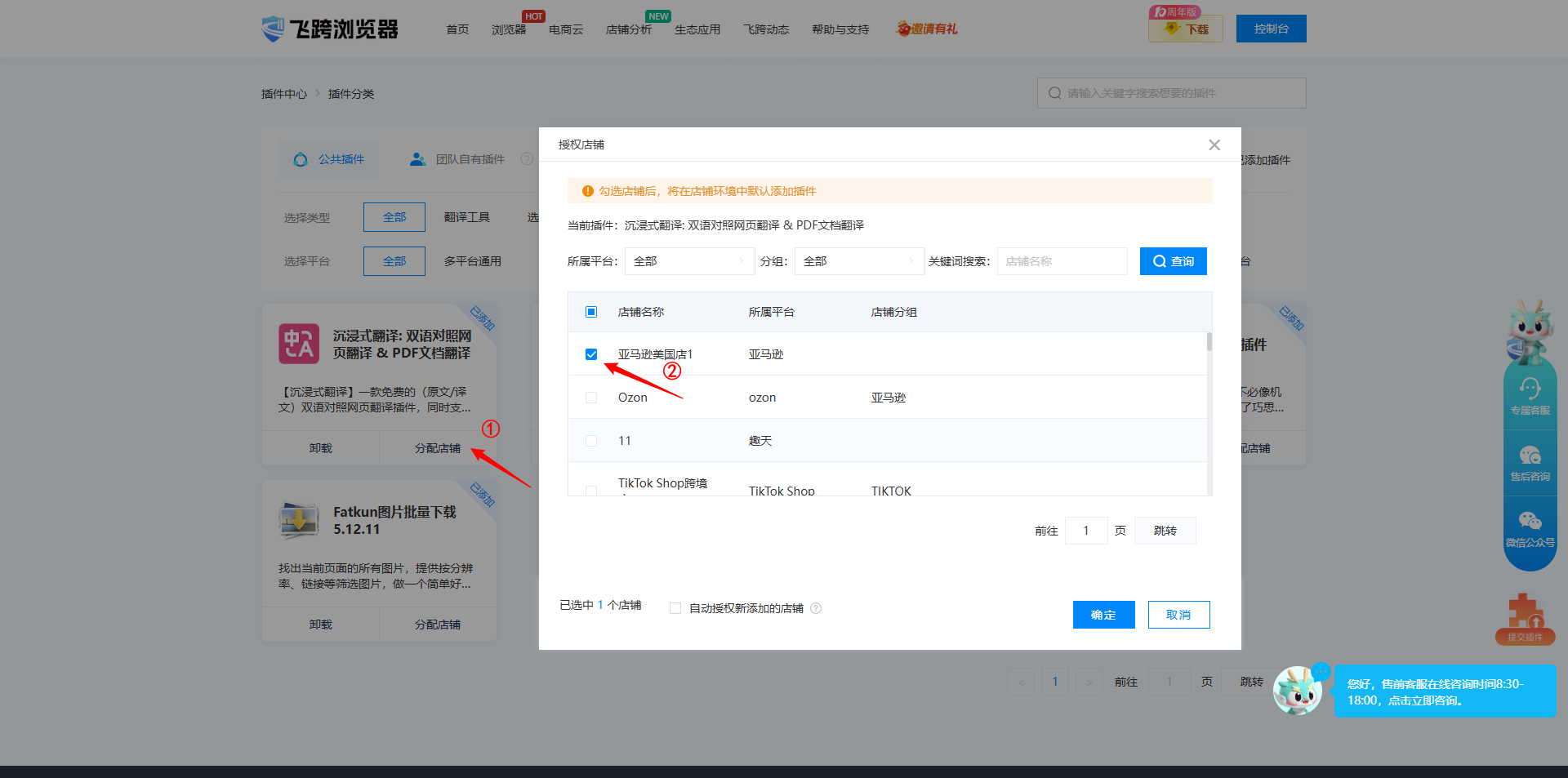1568x778 pixels.
Task: Open the 专属客服 headset icon
Action: pyautogui.click(x=1530, y=389)
